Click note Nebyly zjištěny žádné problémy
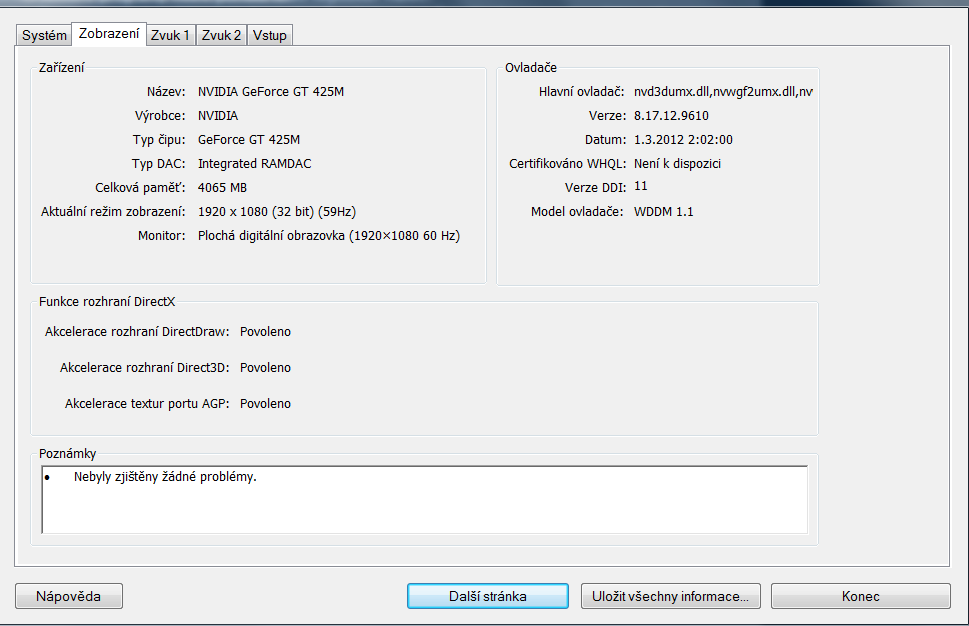 pyautogui.click(x=165, y=476)
